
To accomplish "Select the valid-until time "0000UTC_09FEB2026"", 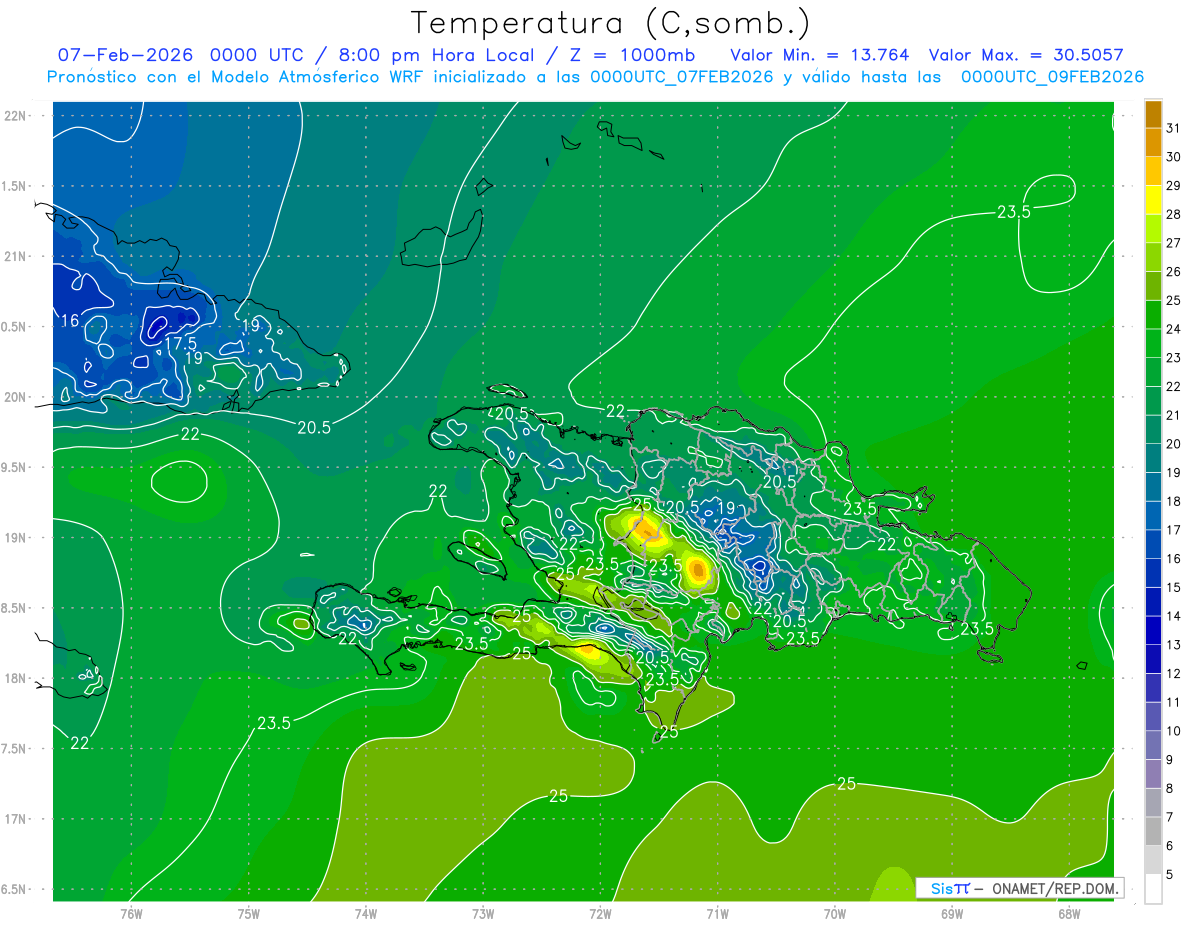I will (1052, 77).
